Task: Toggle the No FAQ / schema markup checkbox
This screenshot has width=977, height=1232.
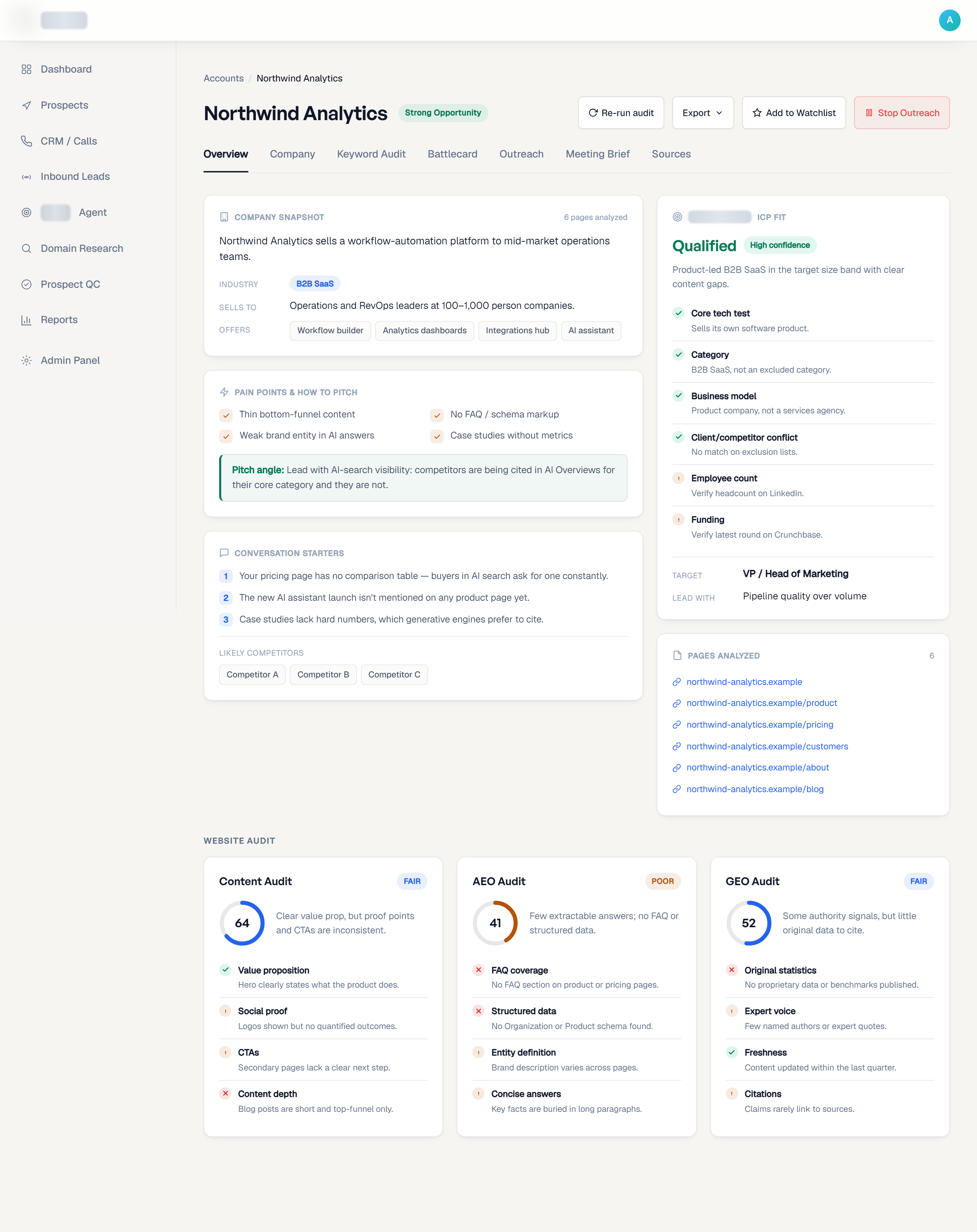Action: [437, 415]
